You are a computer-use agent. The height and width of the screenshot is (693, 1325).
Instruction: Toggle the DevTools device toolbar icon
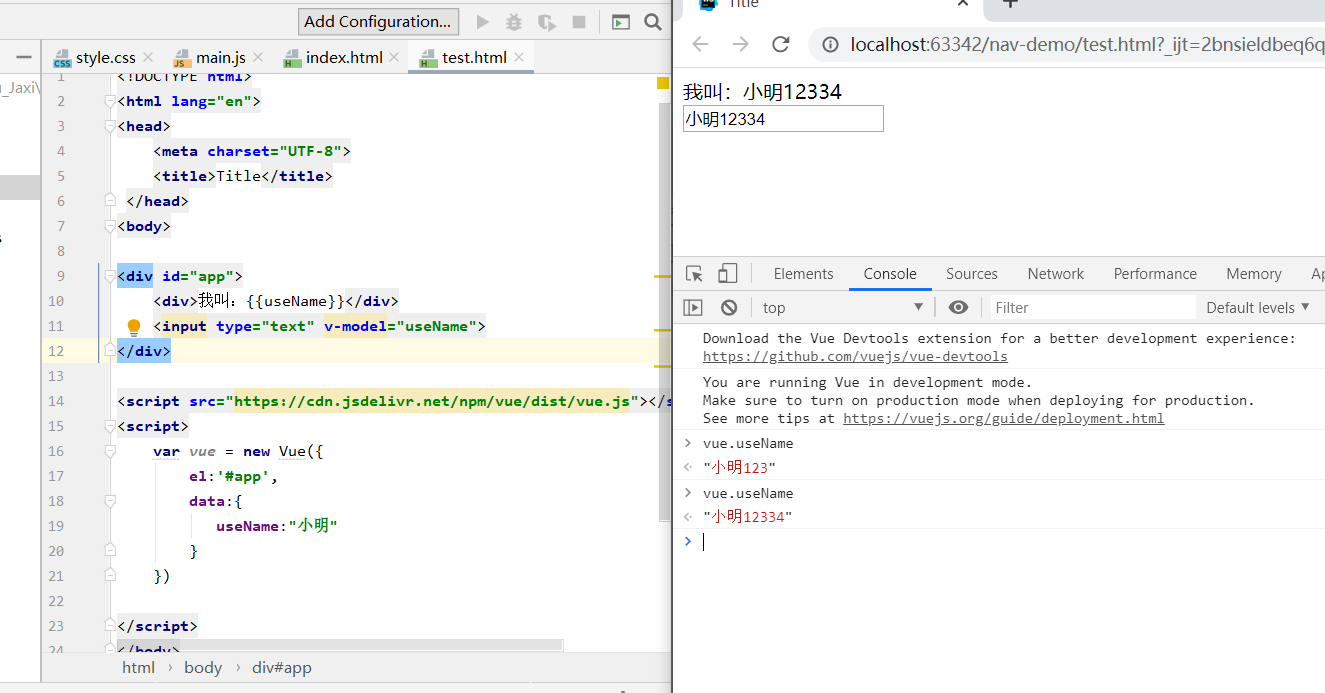[728, 274]
